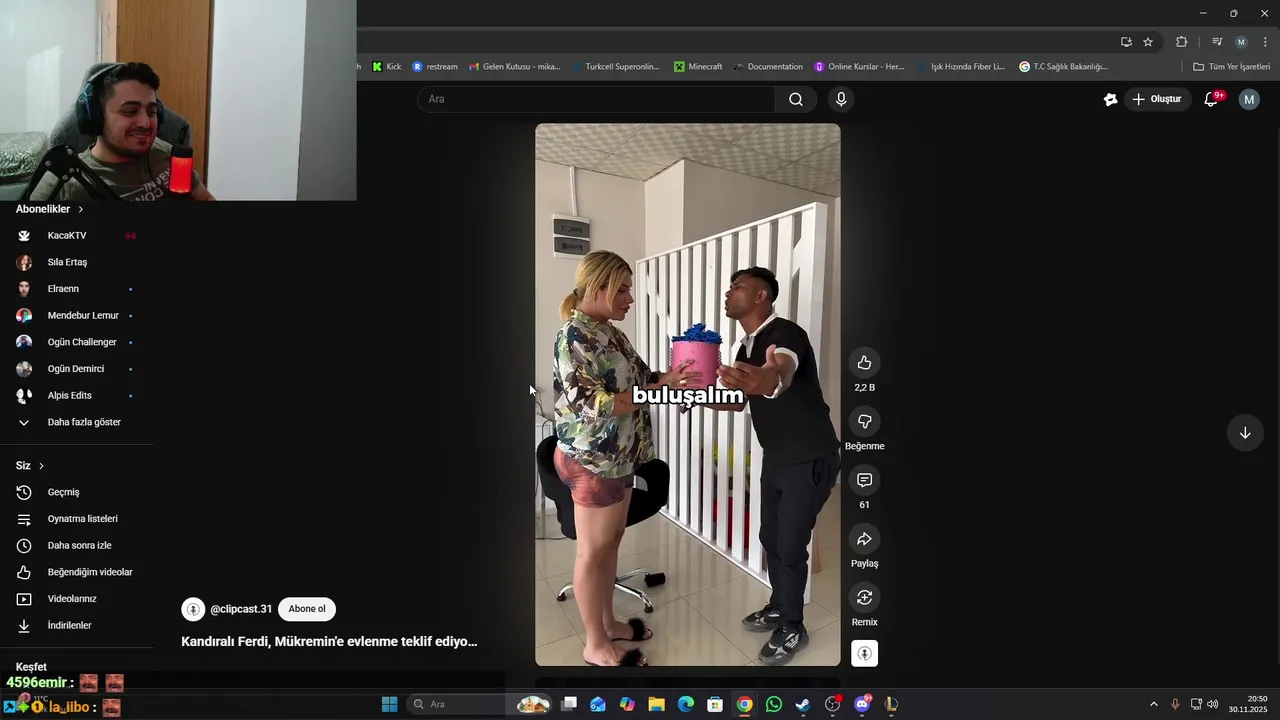Open the comments showing 61
This screenshot has width=1280, height=720.
point(864,481)
